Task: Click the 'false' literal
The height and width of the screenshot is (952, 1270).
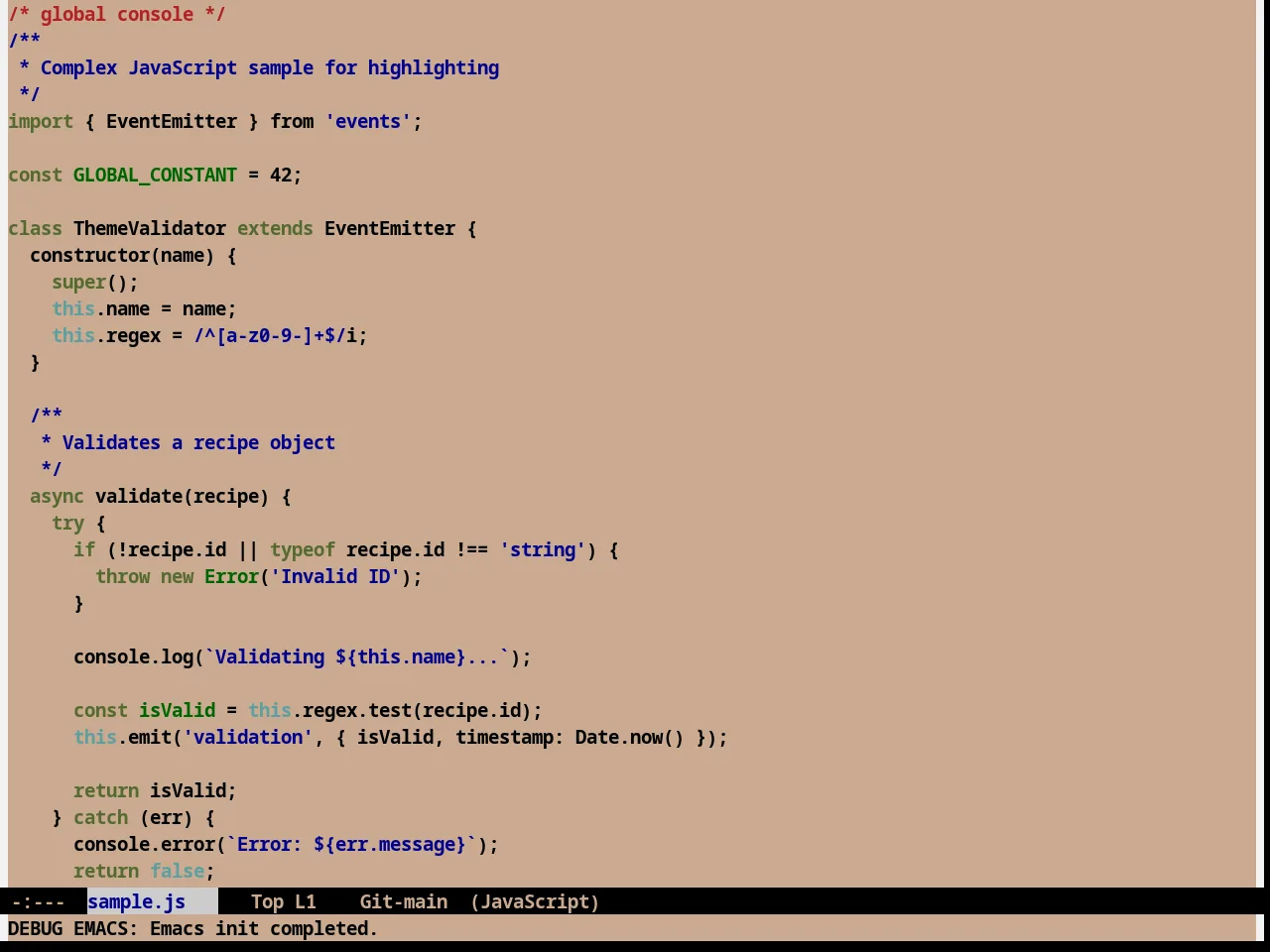Action: [x=177, y=871]
